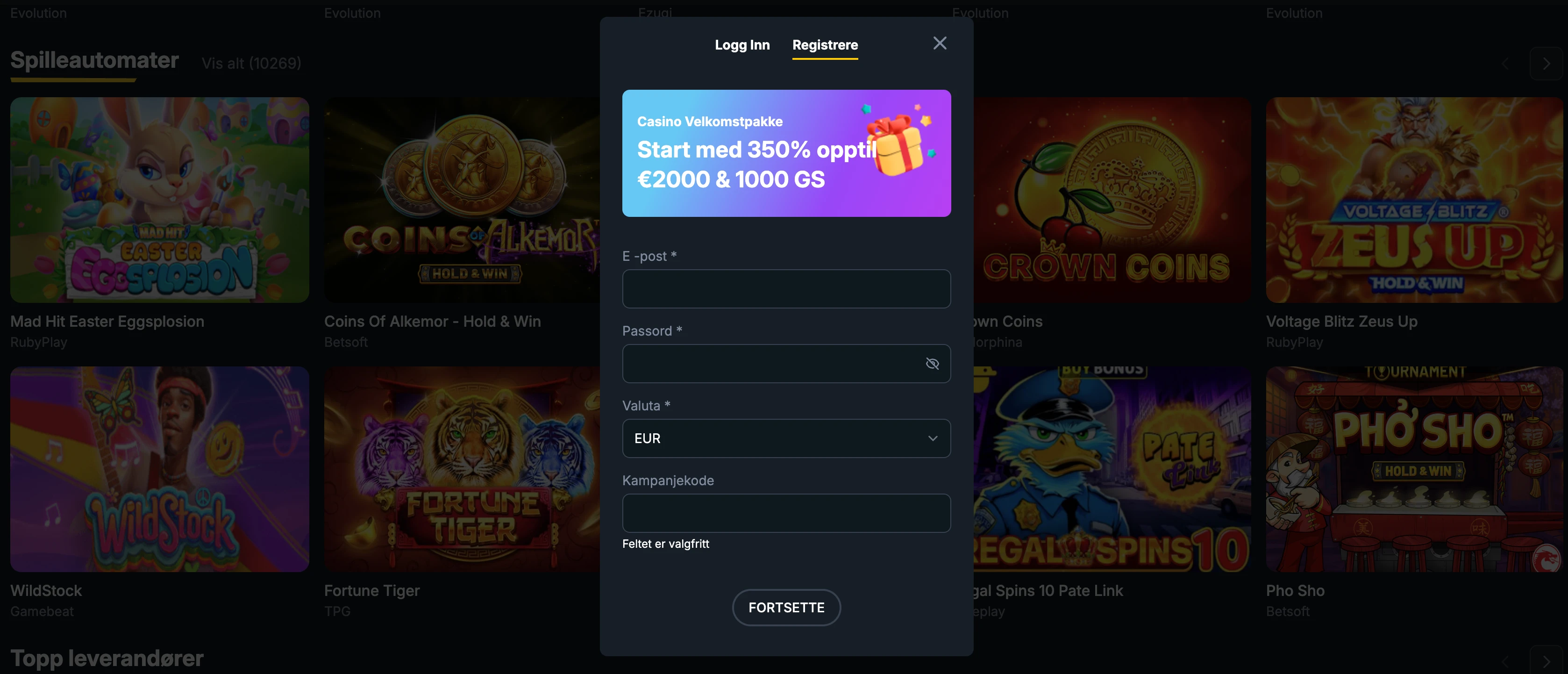Close the registration dialog with the X icon
This screenshot has height=674, width=1568.
940,43
